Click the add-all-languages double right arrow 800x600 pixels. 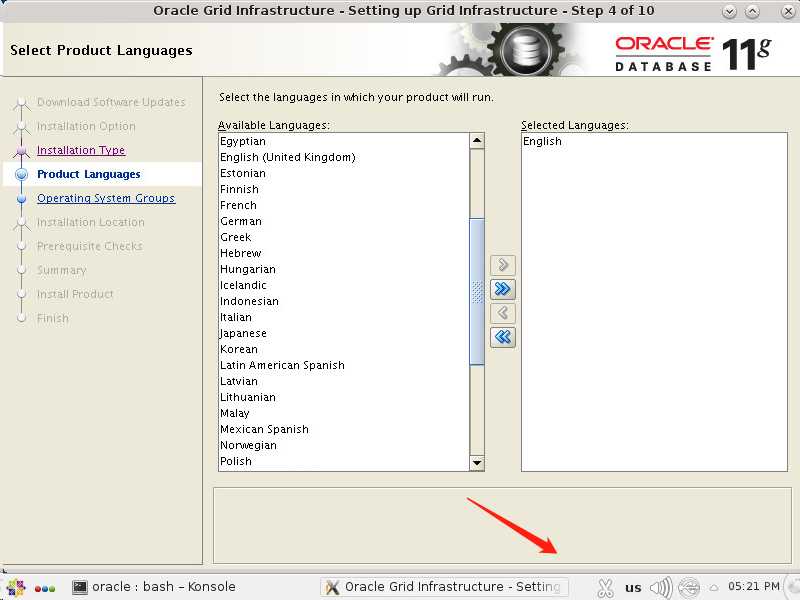click(503, 289)
